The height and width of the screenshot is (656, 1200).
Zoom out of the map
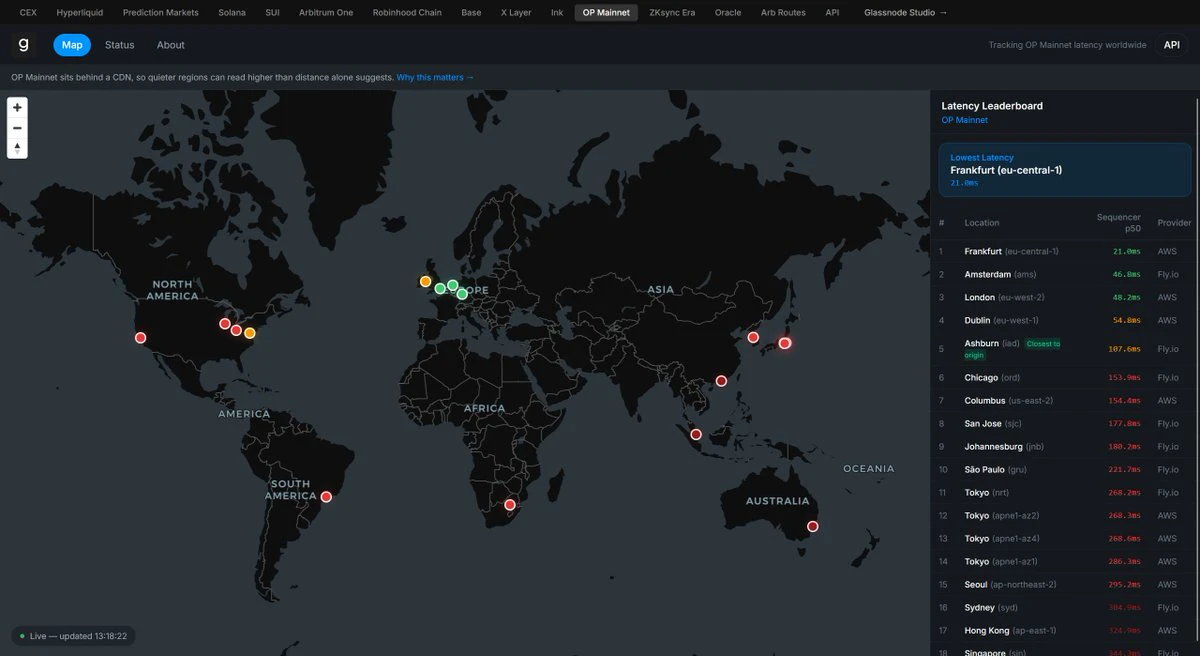tap(17, 128)
